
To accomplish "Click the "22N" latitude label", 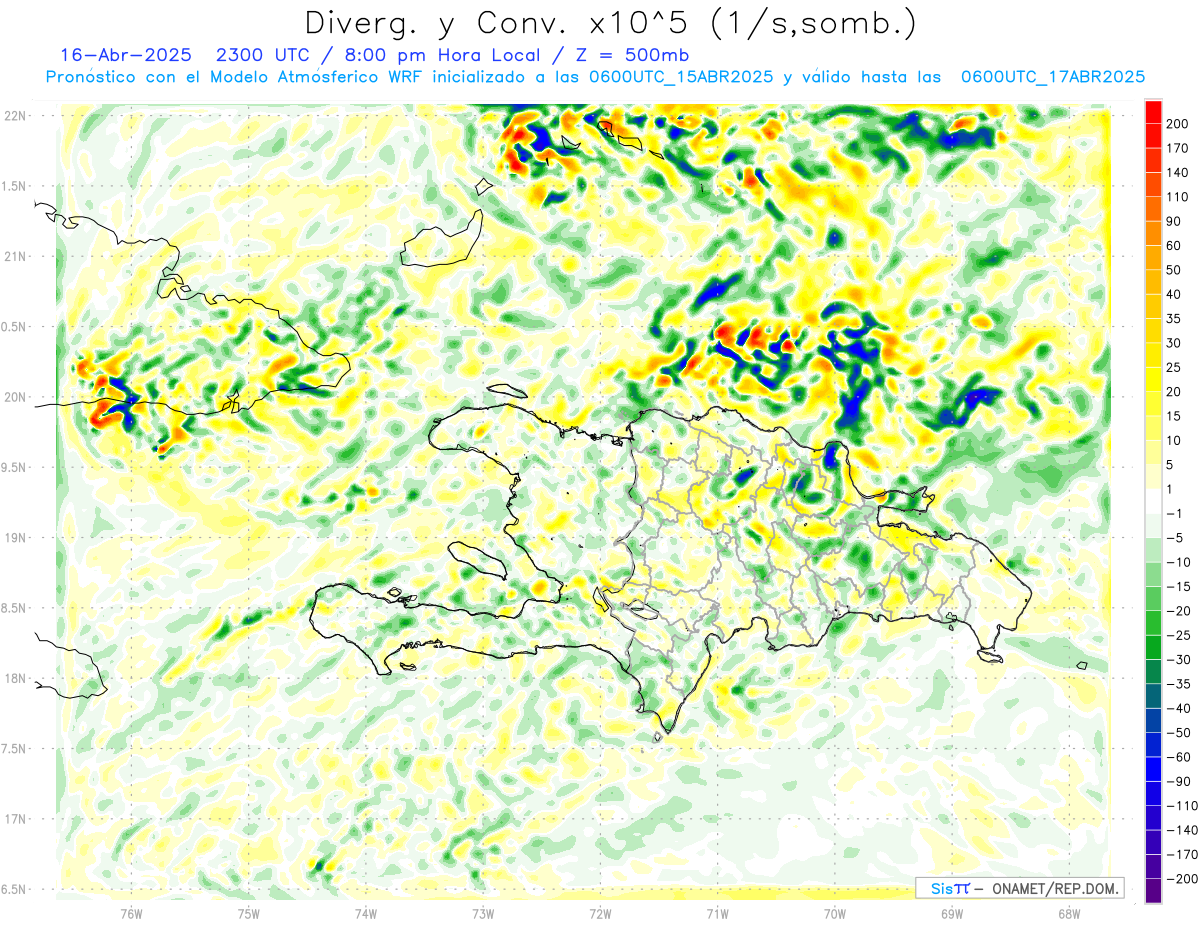I will (x=14, y=115).
